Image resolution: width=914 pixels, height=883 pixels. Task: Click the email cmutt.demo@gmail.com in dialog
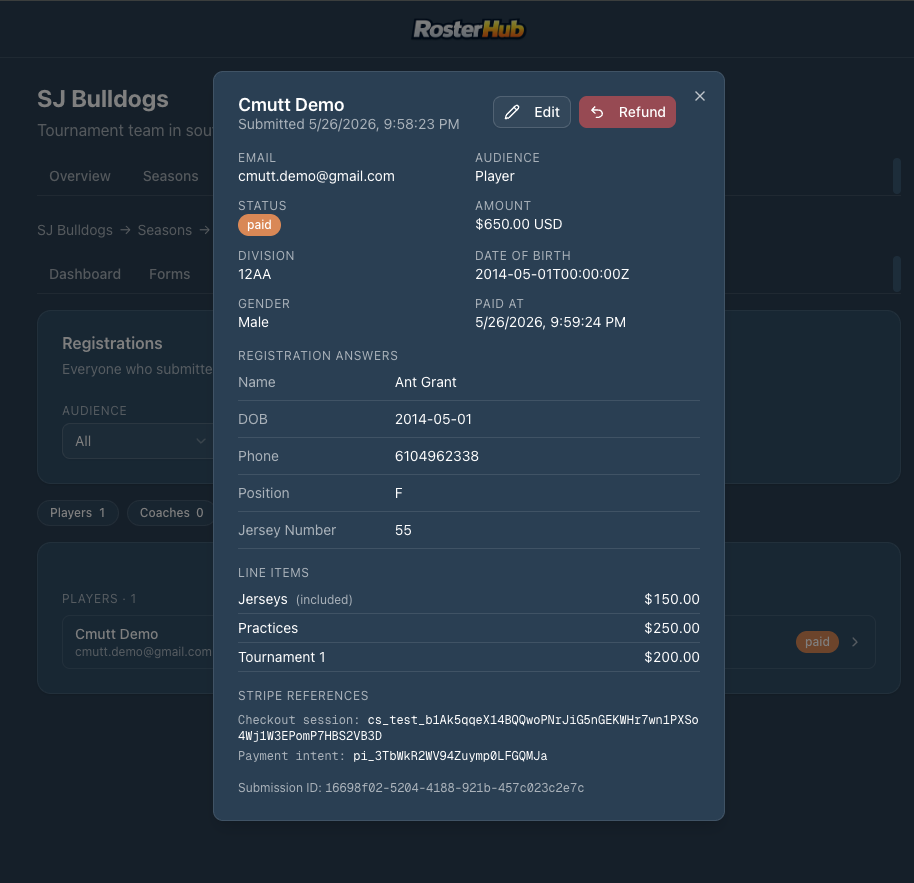click(316, 176)
